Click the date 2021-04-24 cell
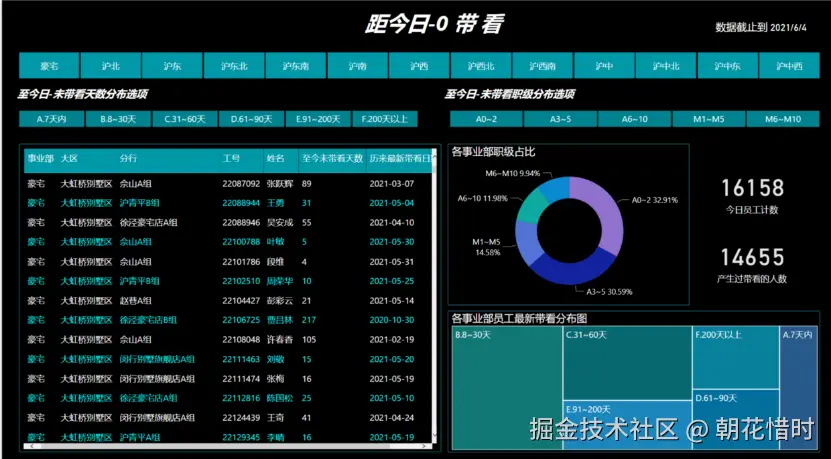 tap(392, 418)
